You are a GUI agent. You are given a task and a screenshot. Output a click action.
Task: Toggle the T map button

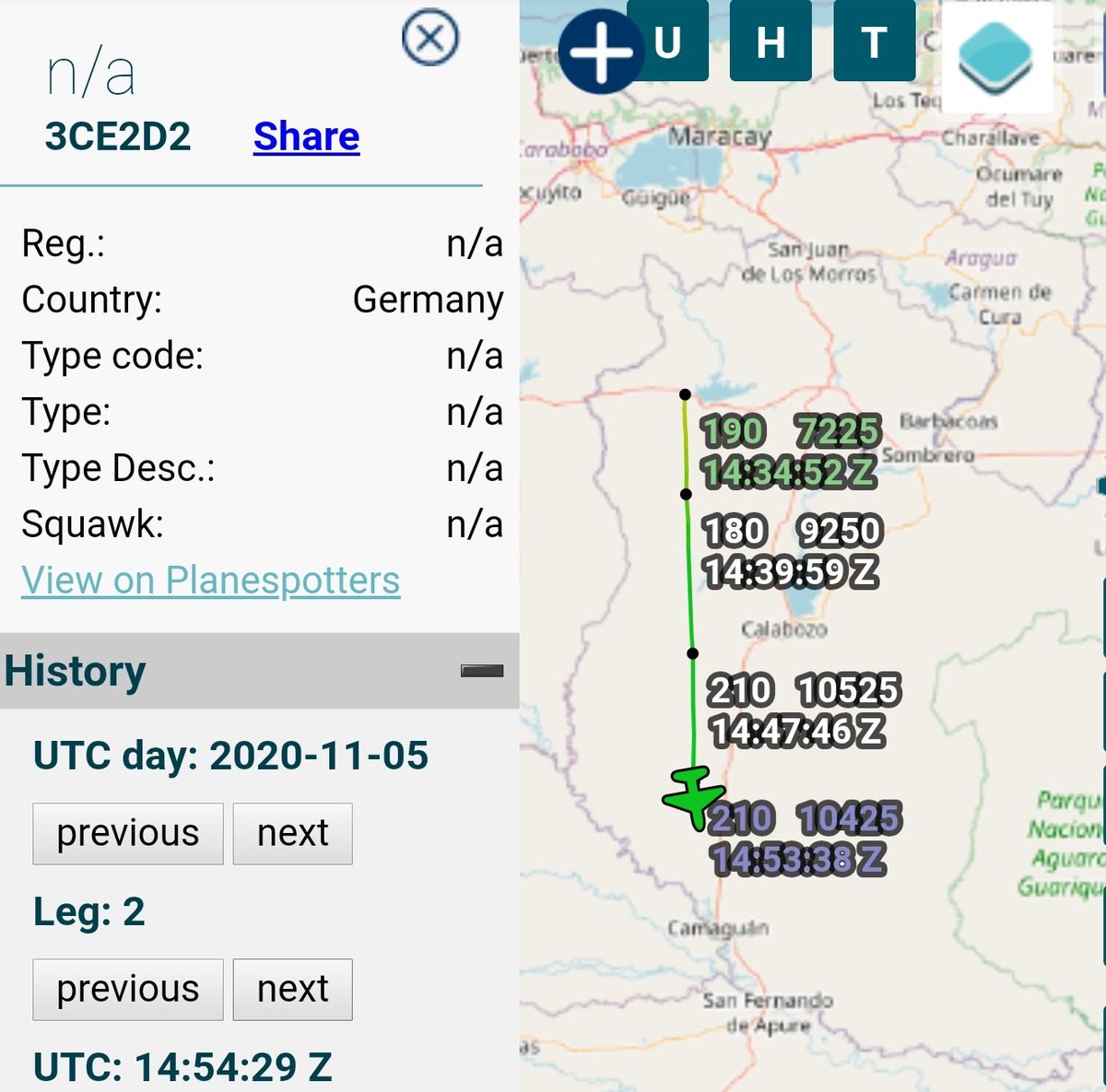tap(875, 41)
